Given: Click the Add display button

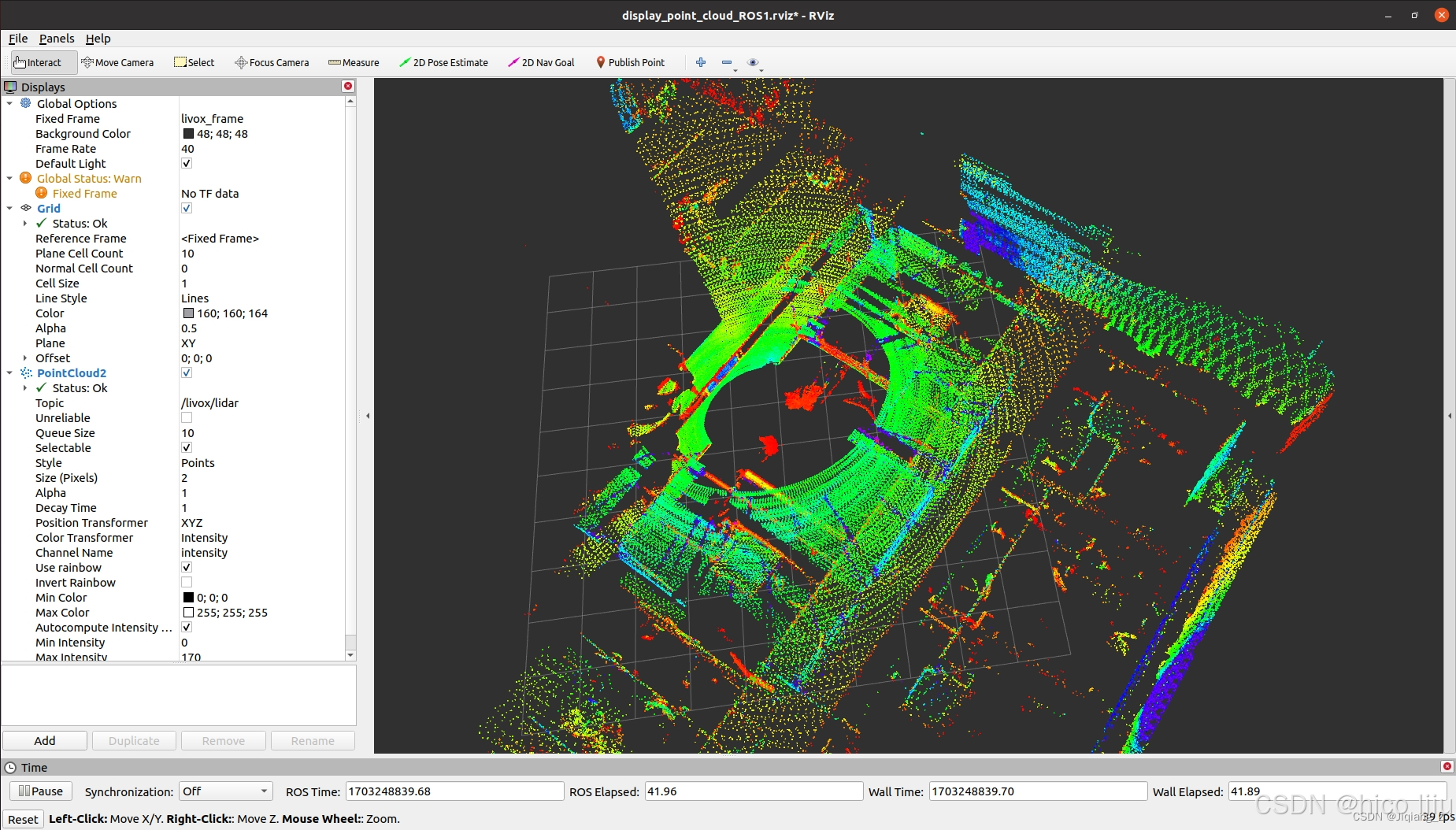Looking at the screenshot, I should coord(45,741).
